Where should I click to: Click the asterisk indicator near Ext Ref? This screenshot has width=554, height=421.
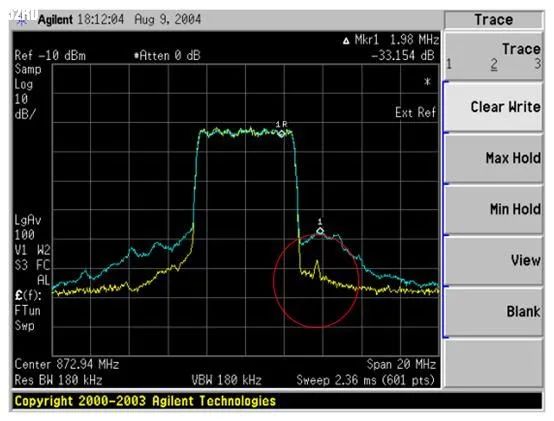tap(428, 82)
